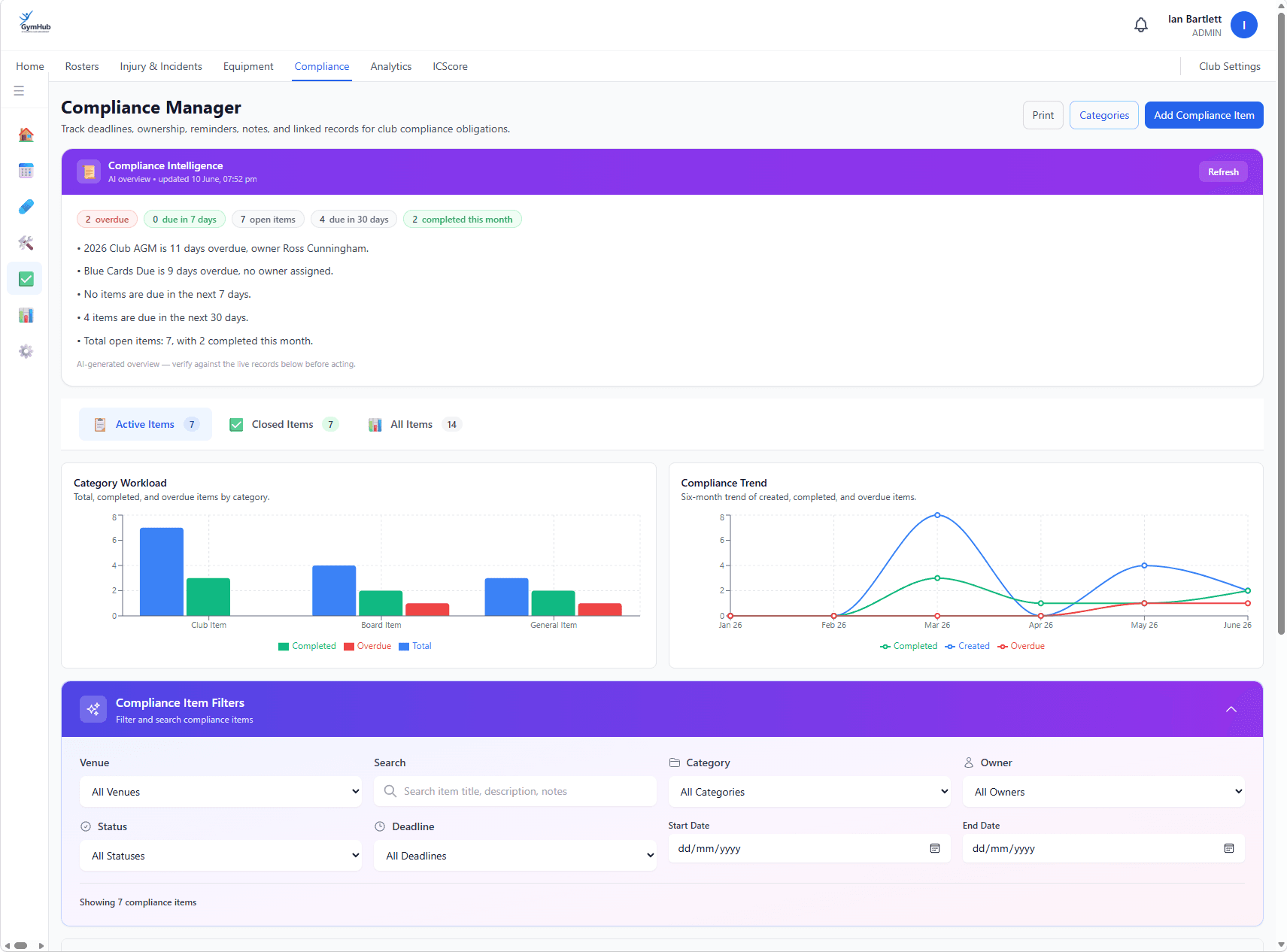
Task: Open the analytics bar chart icon in sidebar
Action: pos(26,315)
